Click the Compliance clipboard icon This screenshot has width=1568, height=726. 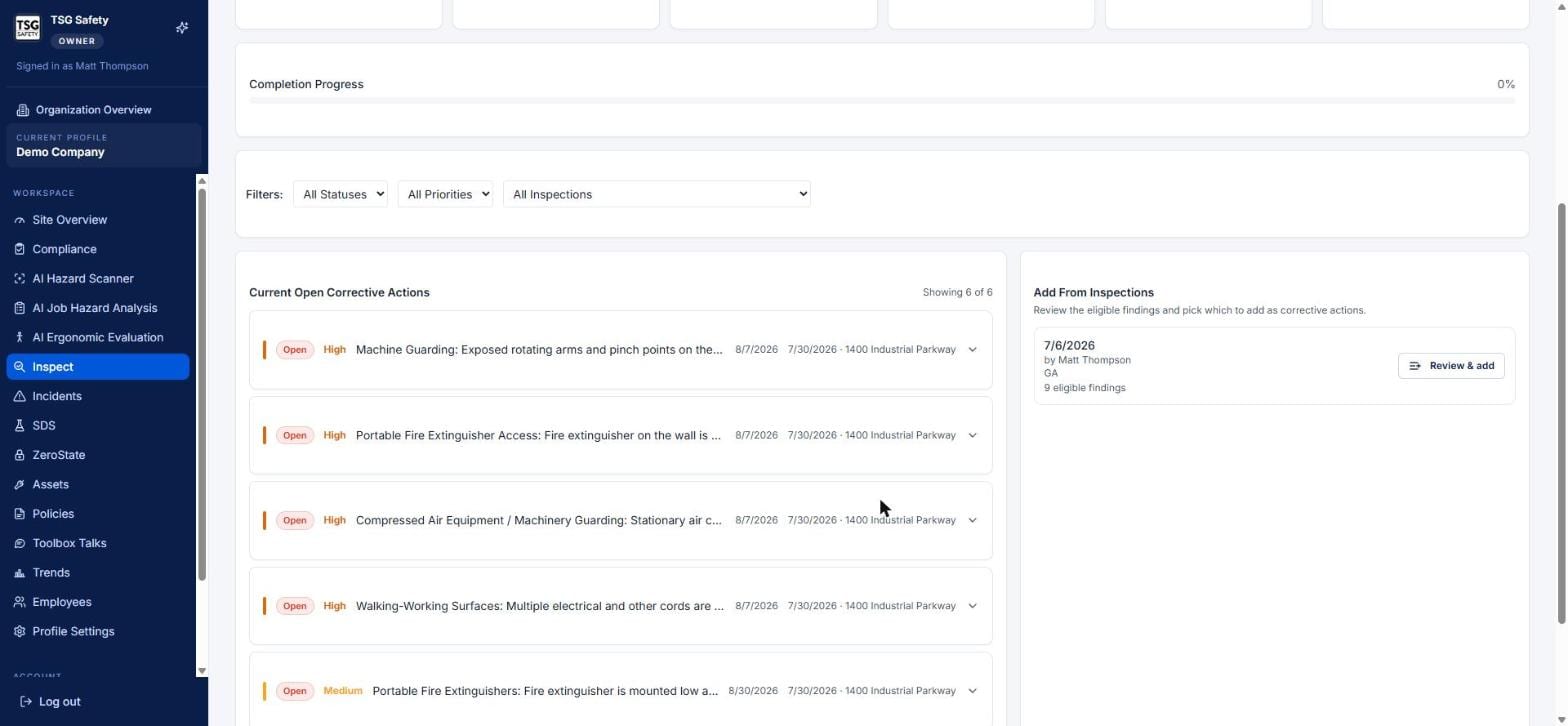(x=20, y=249)
